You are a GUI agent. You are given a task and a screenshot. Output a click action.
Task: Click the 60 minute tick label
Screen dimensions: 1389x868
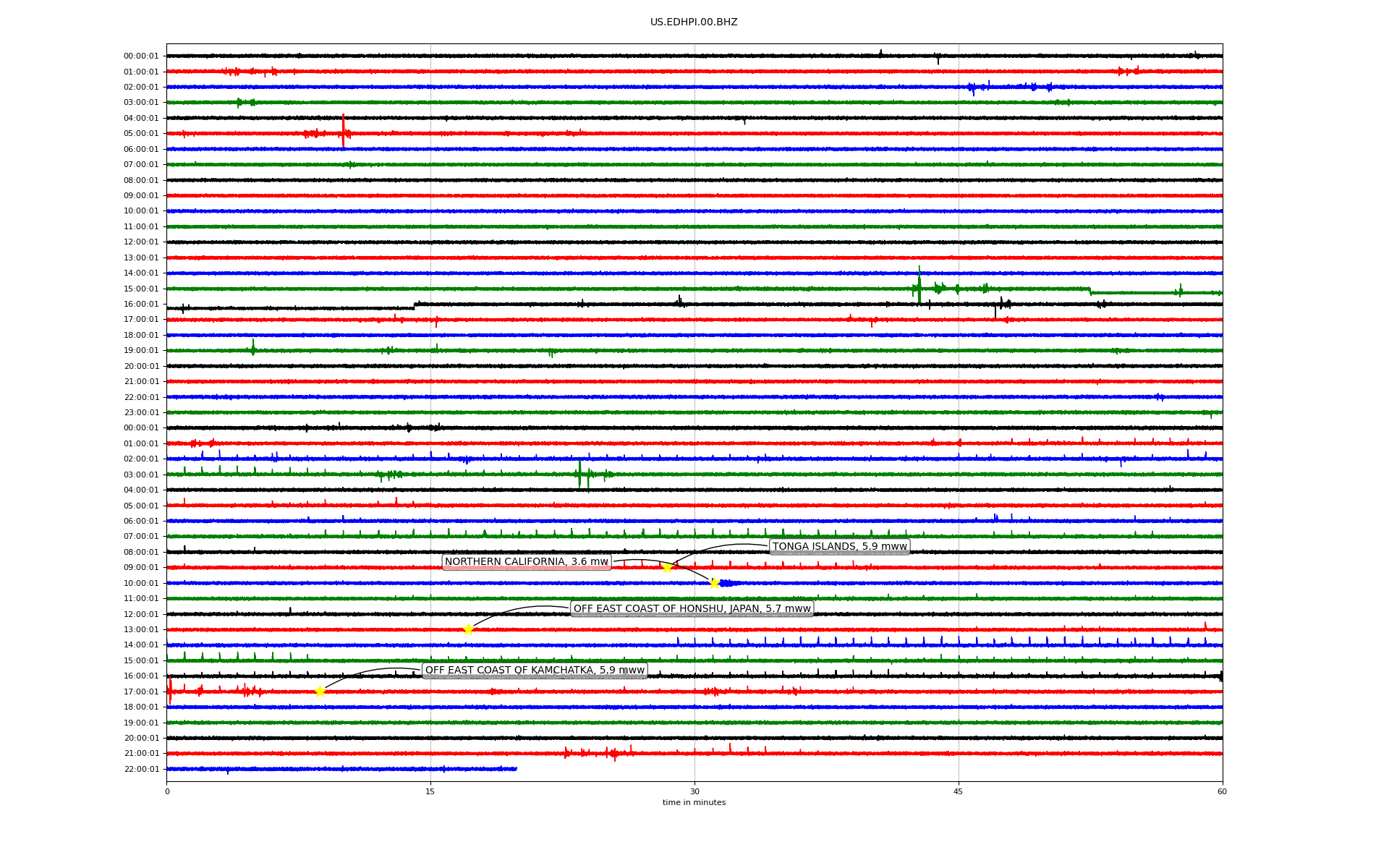click(x=1222, y=792)
